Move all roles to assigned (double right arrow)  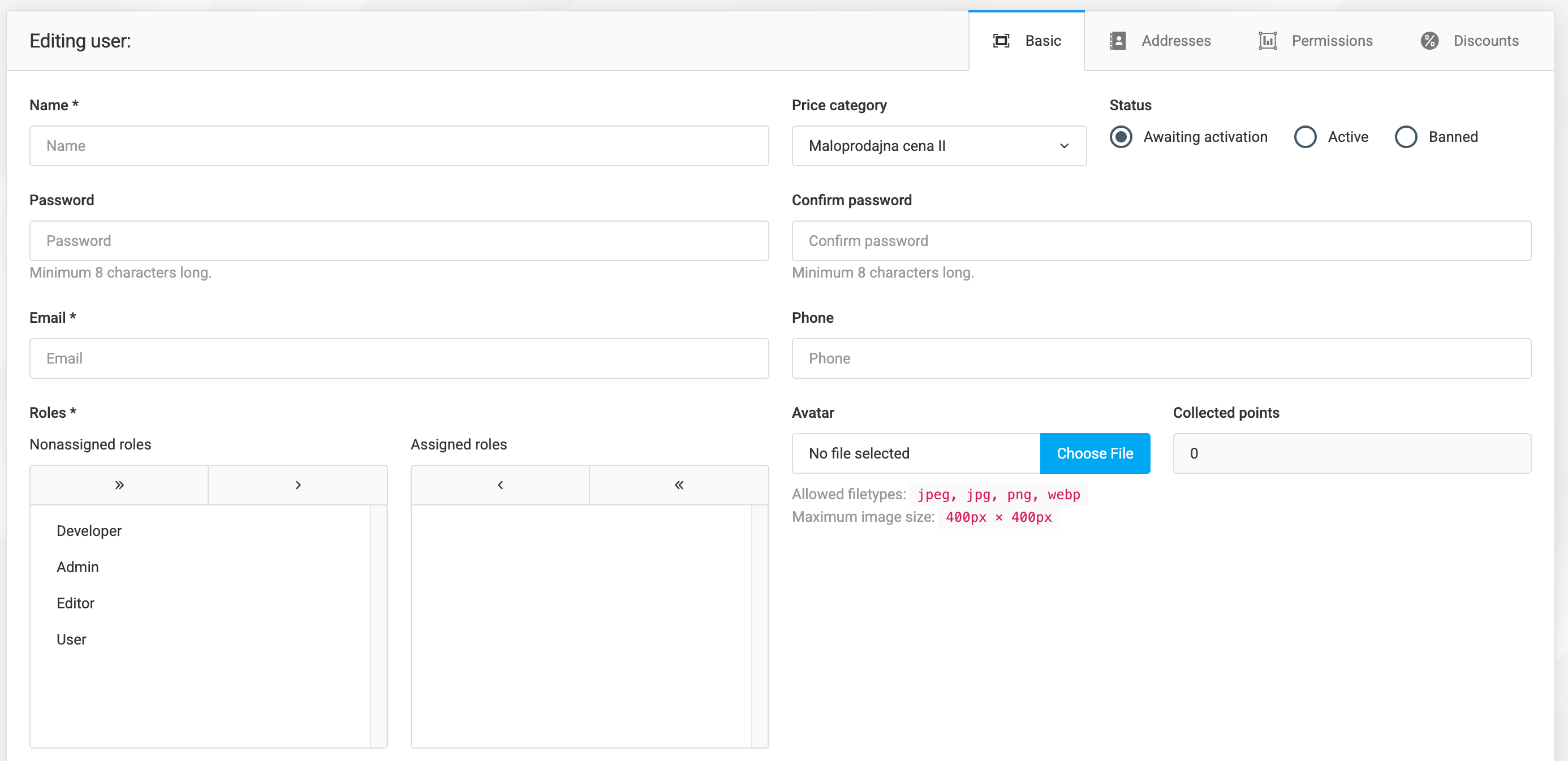(x=119, y=485)
